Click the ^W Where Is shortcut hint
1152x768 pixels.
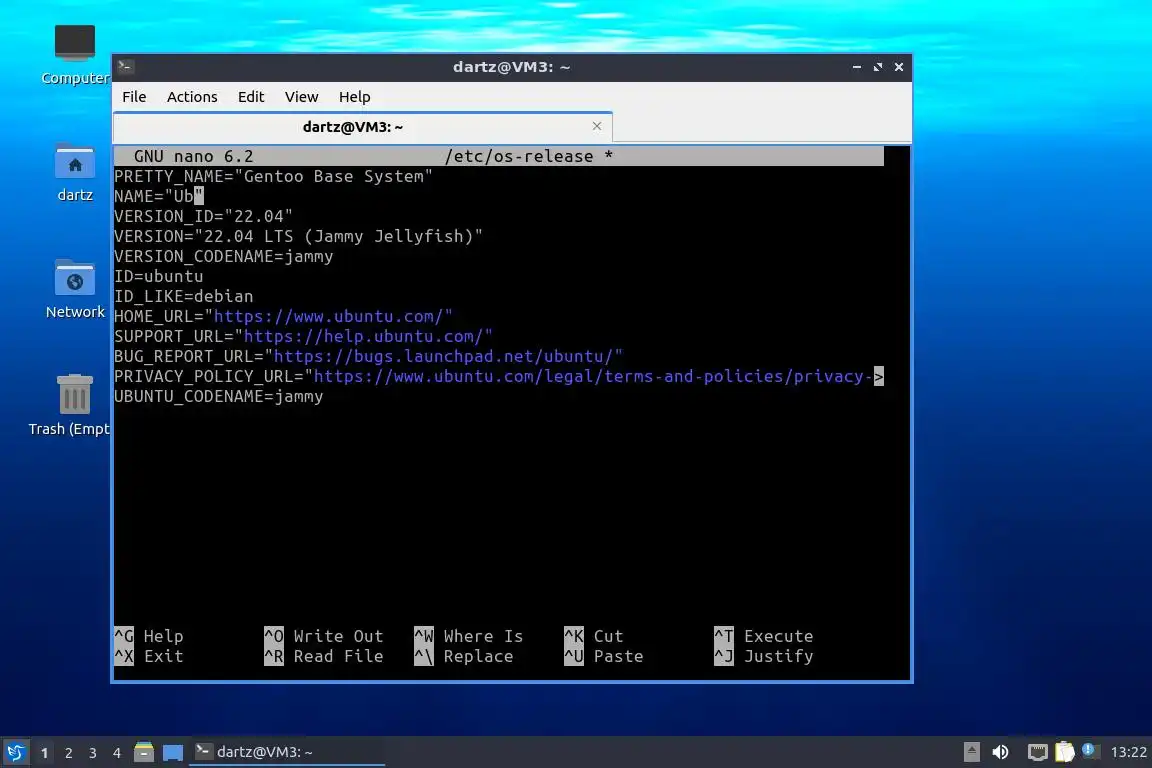468,636
